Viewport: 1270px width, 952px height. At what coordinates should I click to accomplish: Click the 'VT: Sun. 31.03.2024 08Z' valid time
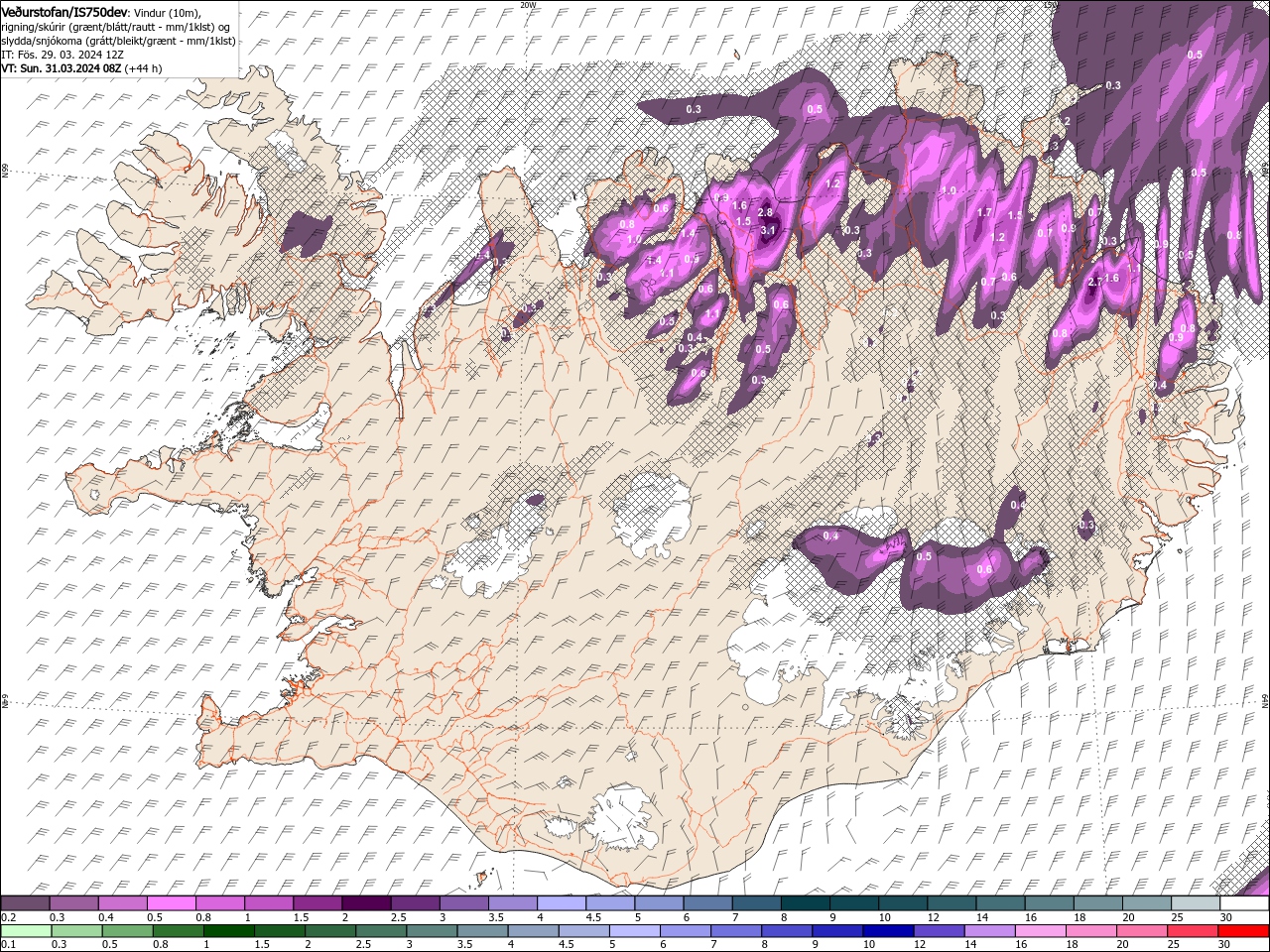[62, 68]
